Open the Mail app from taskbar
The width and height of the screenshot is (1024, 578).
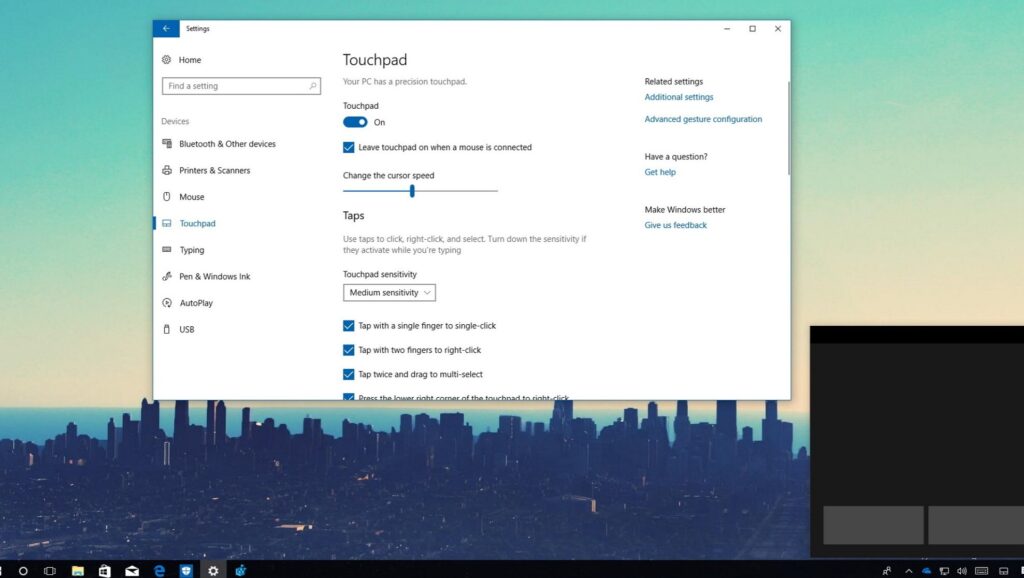[132, 570]
